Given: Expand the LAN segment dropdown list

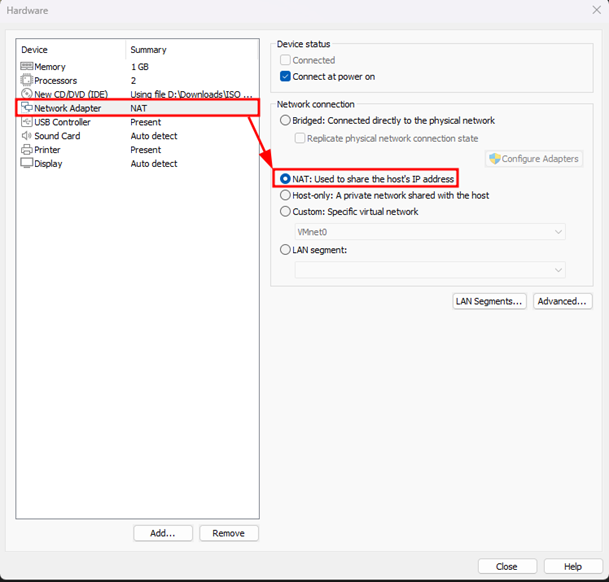Looking at the screenshot, I should (x=430, y=269).
